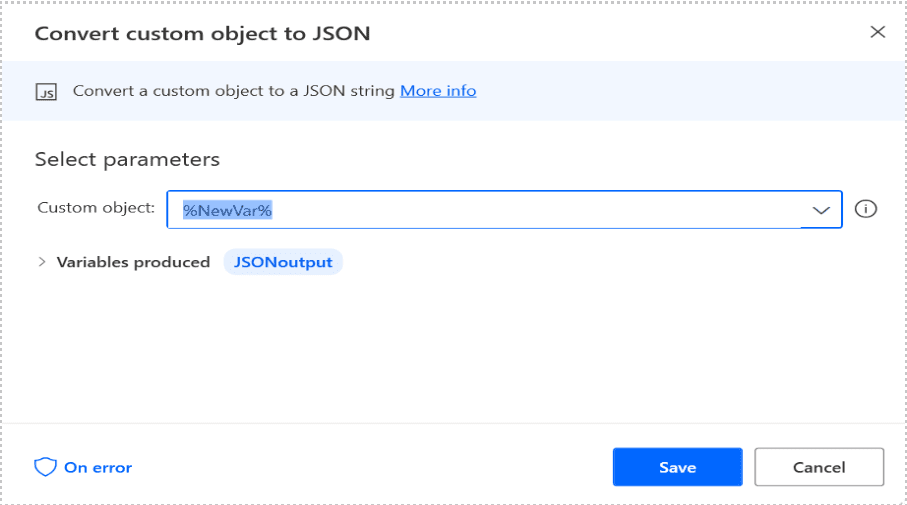907x505 pixels.
Task: Click inside the Custom object input field
Action: [x=540, y=210]
